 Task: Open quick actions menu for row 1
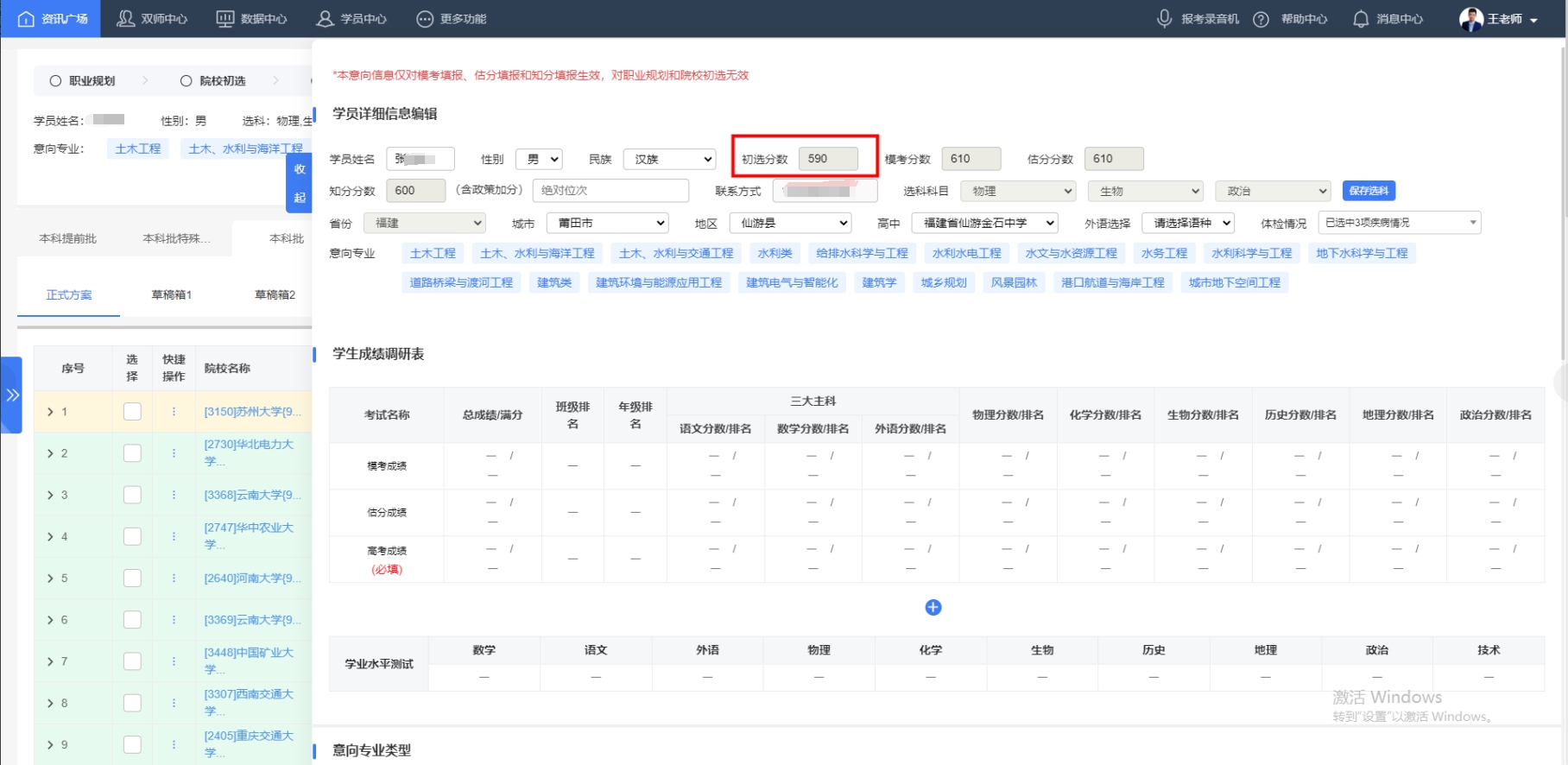click(x=174, y=412)
